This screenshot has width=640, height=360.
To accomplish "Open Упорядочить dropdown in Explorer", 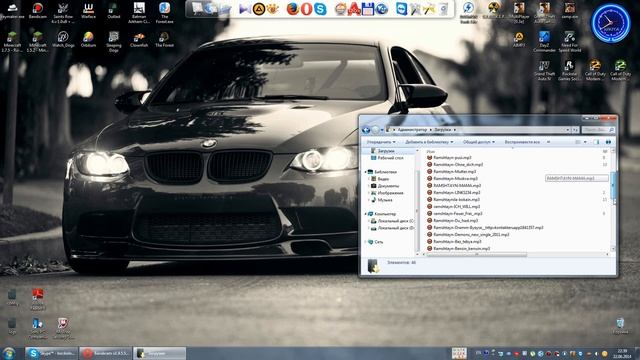I will point(380,142).
